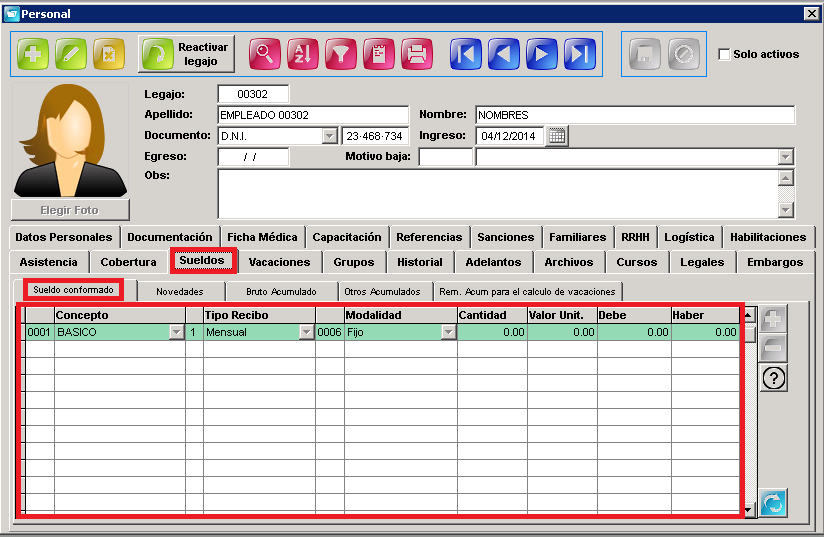Switch to the Vacaciones tab
The image size is (824, 537).
(280, 262)
